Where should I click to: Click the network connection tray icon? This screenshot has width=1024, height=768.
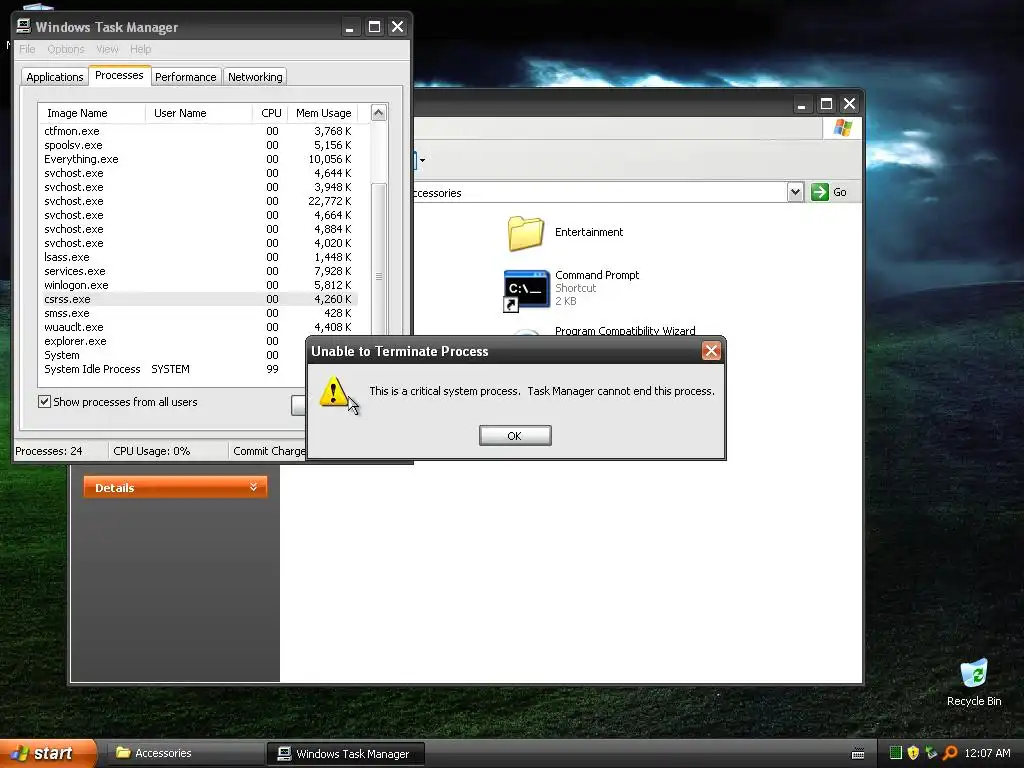[x=931, y=753]
